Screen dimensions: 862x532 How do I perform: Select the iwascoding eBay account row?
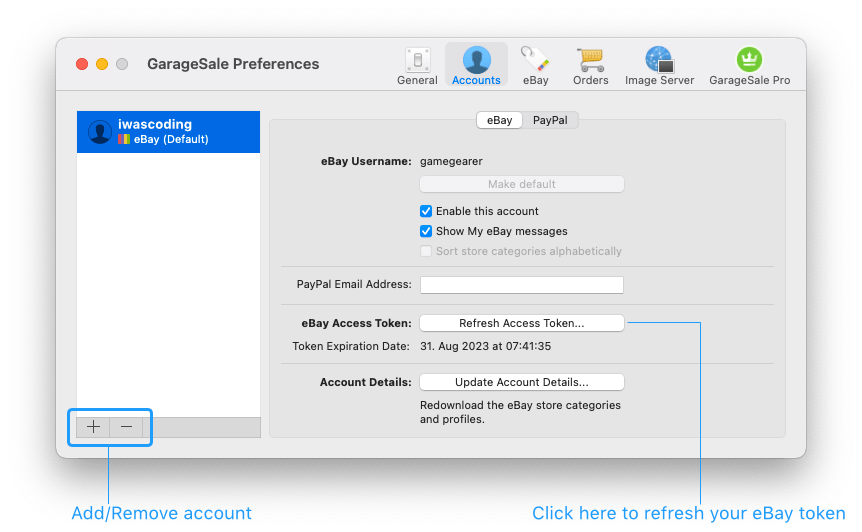pos(168,132)
